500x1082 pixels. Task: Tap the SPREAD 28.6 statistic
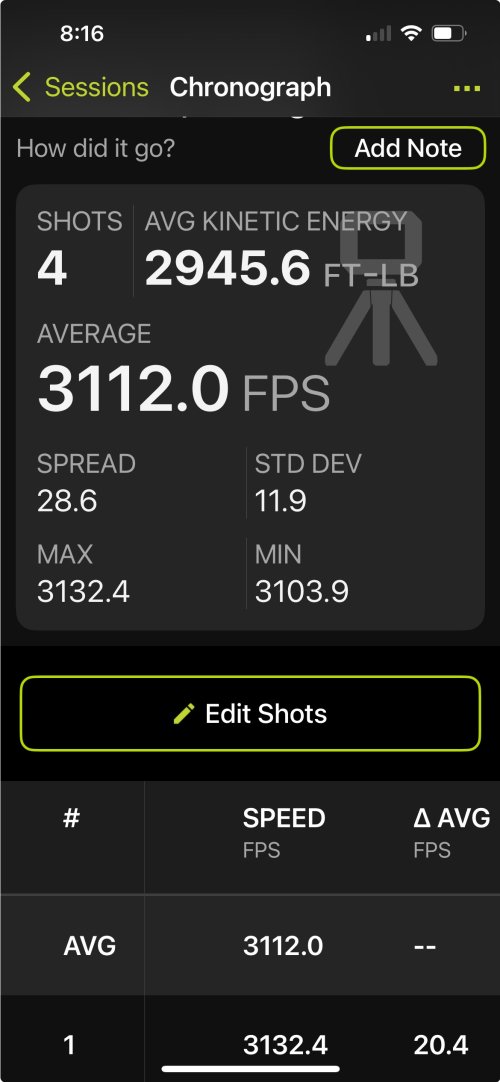point(86,482)
